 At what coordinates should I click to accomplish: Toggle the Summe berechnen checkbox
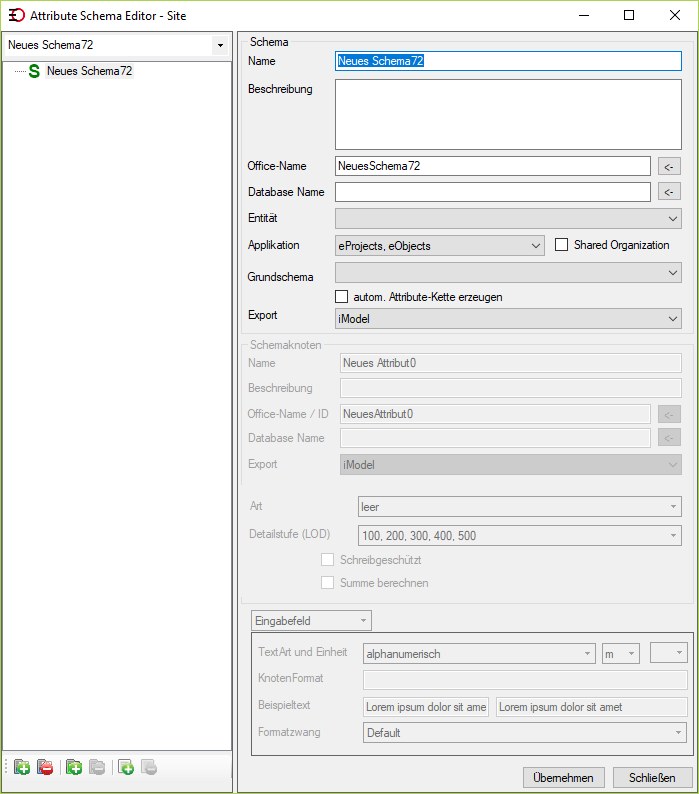click(x=327, y=583)
